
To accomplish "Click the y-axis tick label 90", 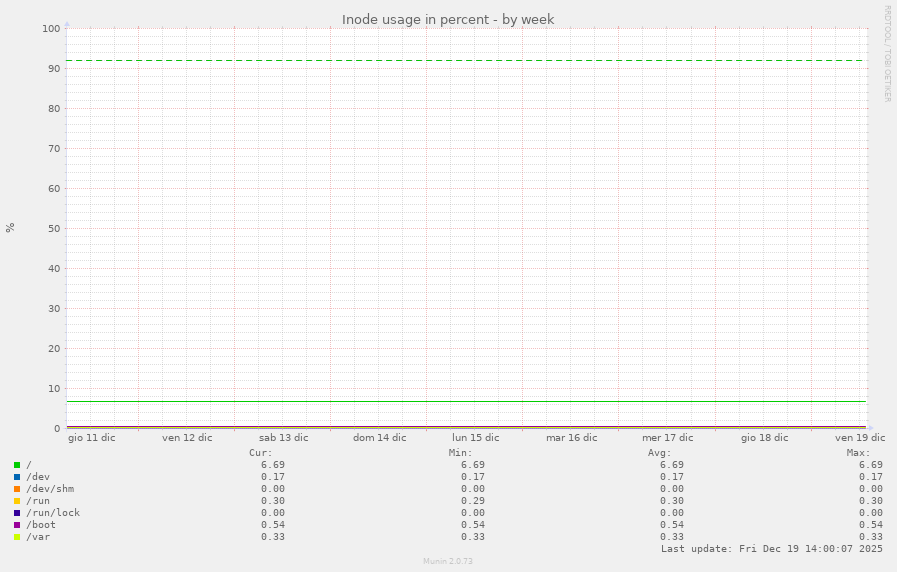I will click(x=54, y=69).
